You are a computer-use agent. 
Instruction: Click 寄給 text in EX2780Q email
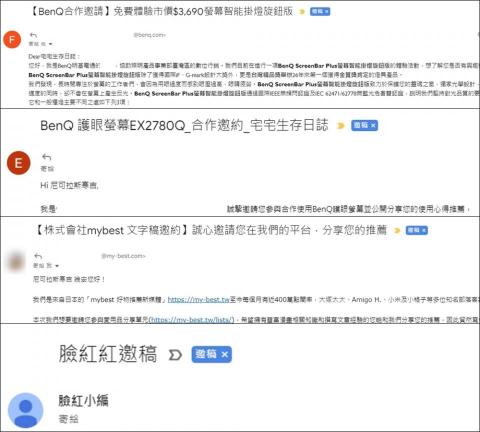click(x=47, y=169)
